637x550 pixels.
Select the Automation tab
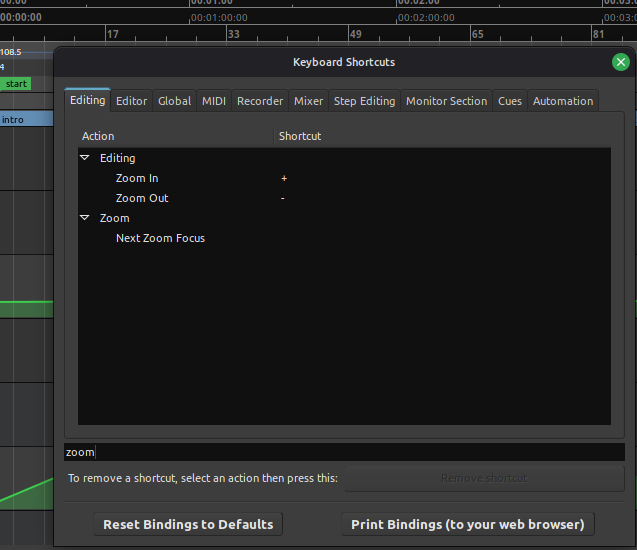[x=563, y=101]
